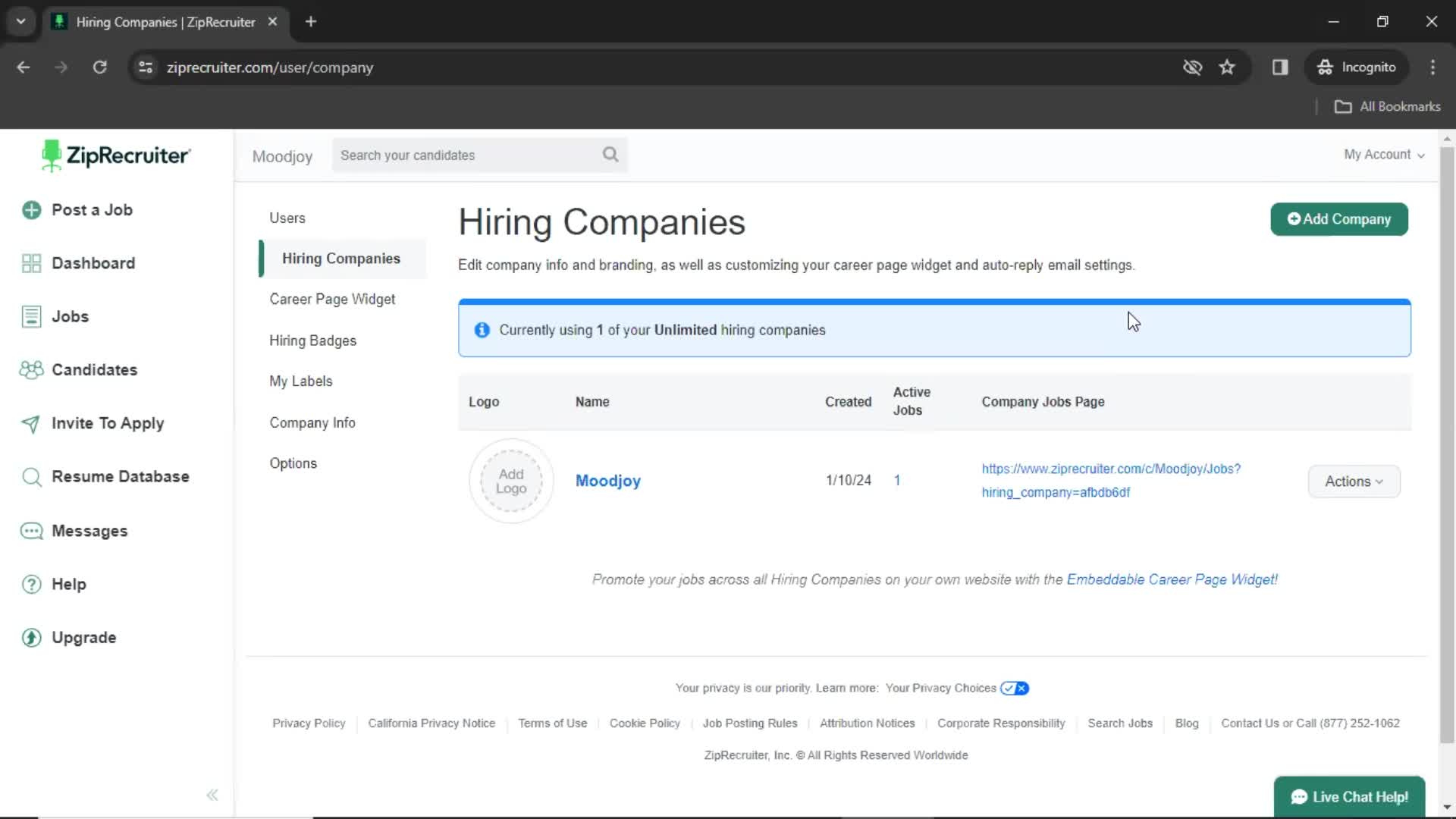Toggle Your Privacy Choices icon
1456x819 pixels.
[x=1014, y=689]
